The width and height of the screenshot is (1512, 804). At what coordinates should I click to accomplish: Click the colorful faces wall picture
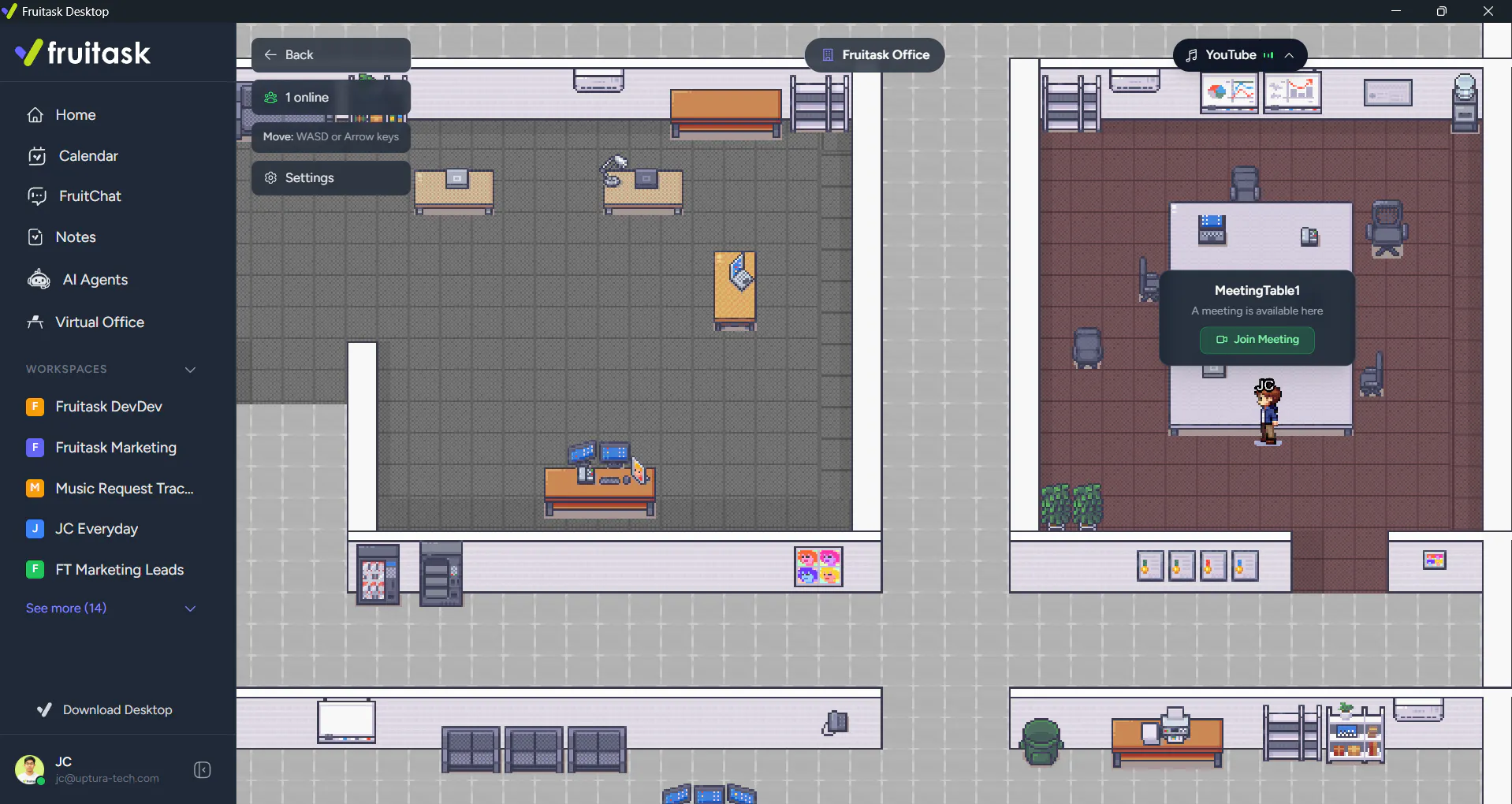818,566
